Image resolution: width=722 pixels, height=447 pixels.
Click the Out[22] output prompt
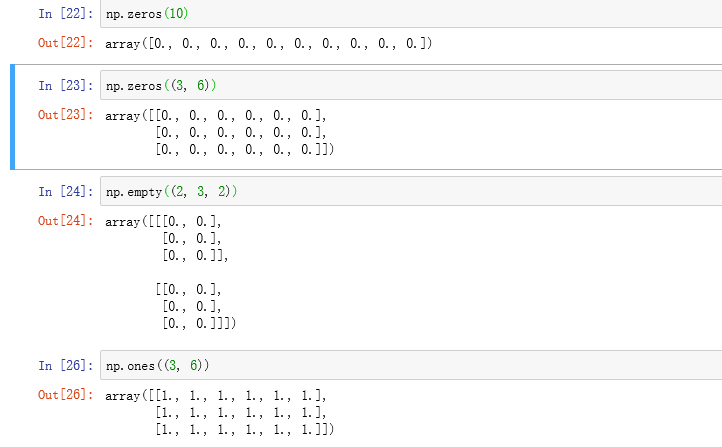point(63,44)
